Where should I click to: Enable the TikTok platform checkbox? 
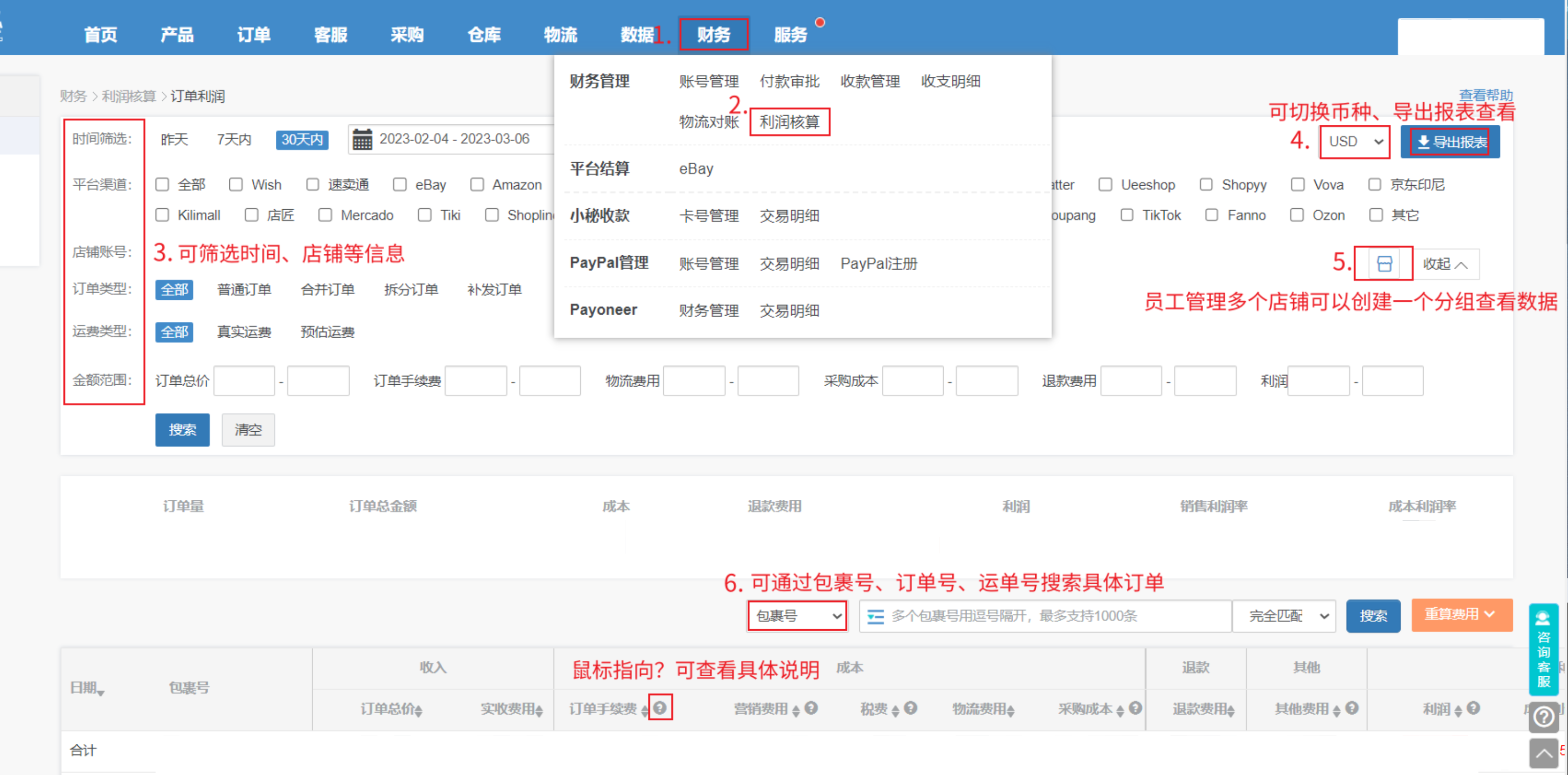tap(1127, 215)
